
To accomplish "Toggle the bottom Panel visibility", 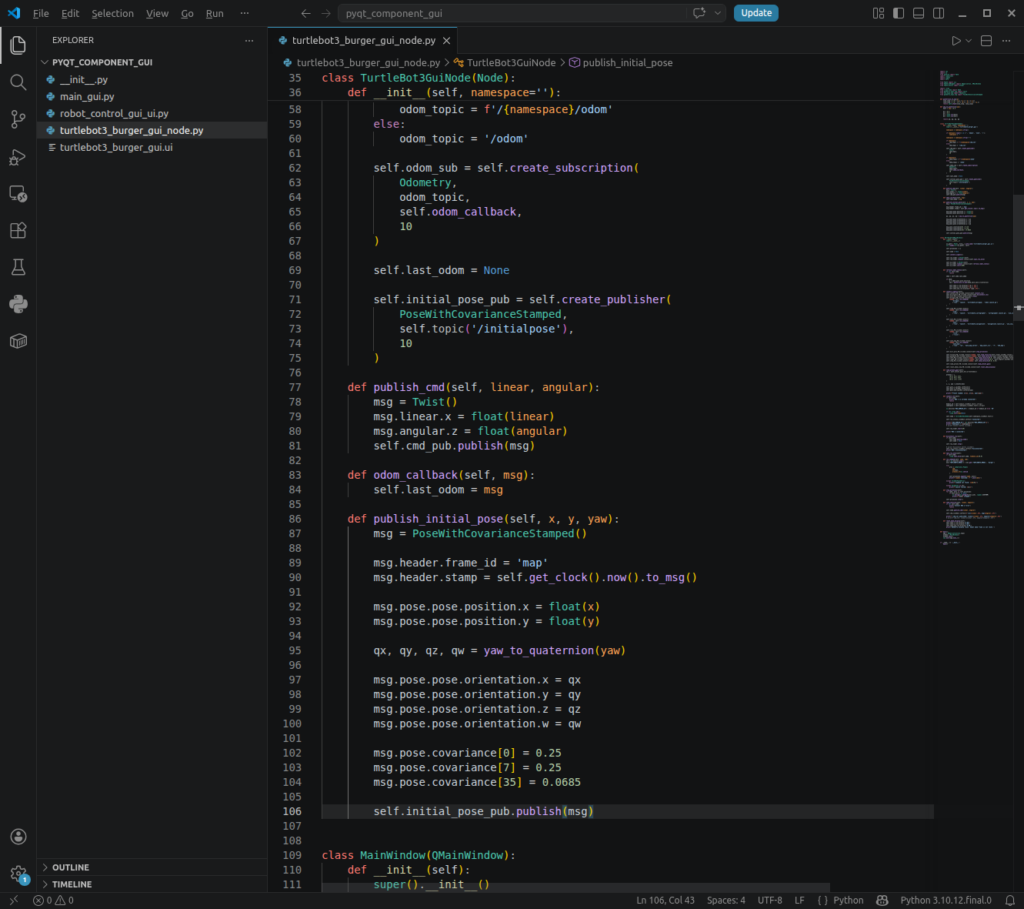I will click(x=918, y=13).
